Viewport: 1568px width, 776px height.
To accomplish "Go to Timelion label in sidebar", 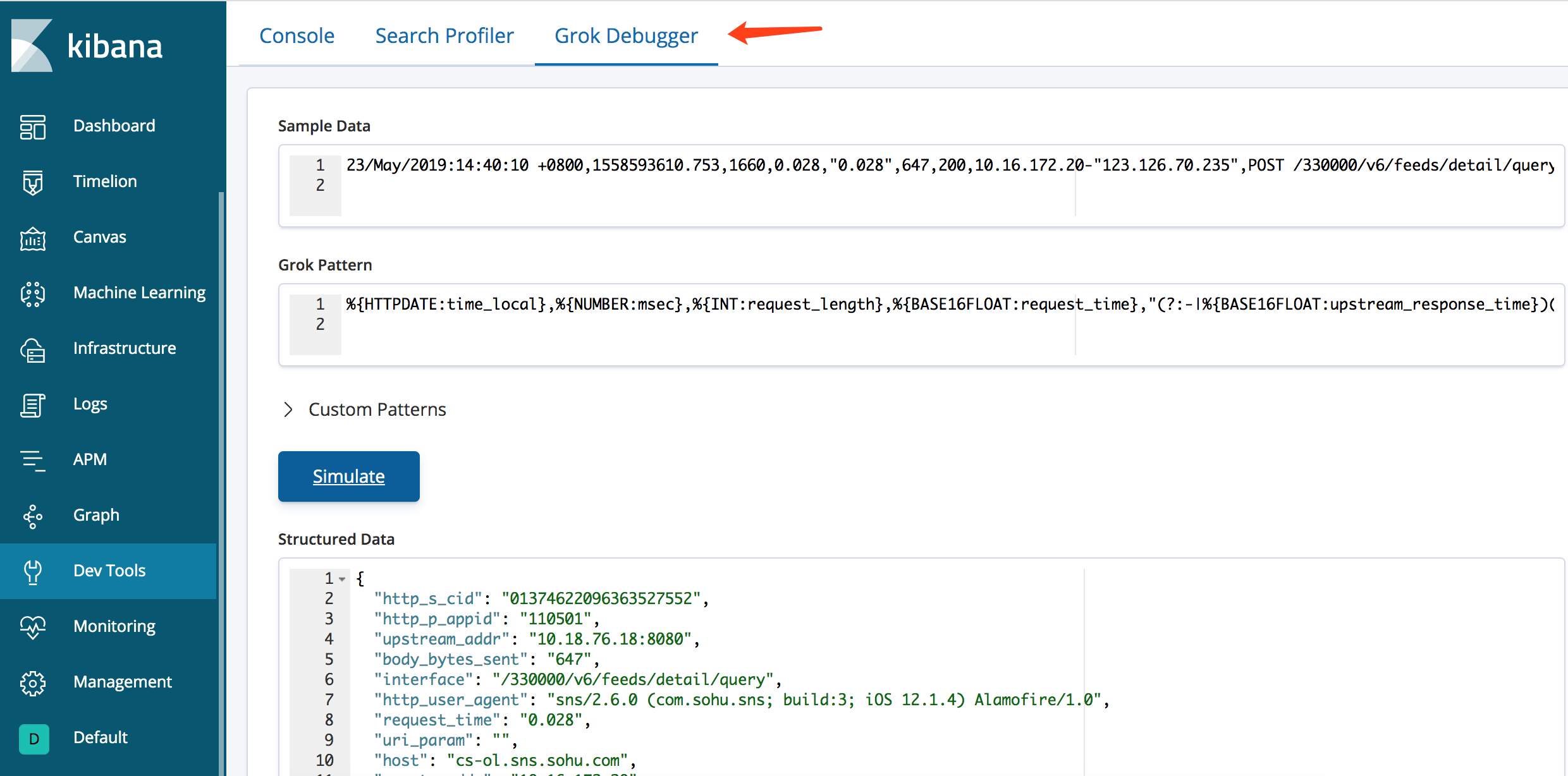I will 105,181.
